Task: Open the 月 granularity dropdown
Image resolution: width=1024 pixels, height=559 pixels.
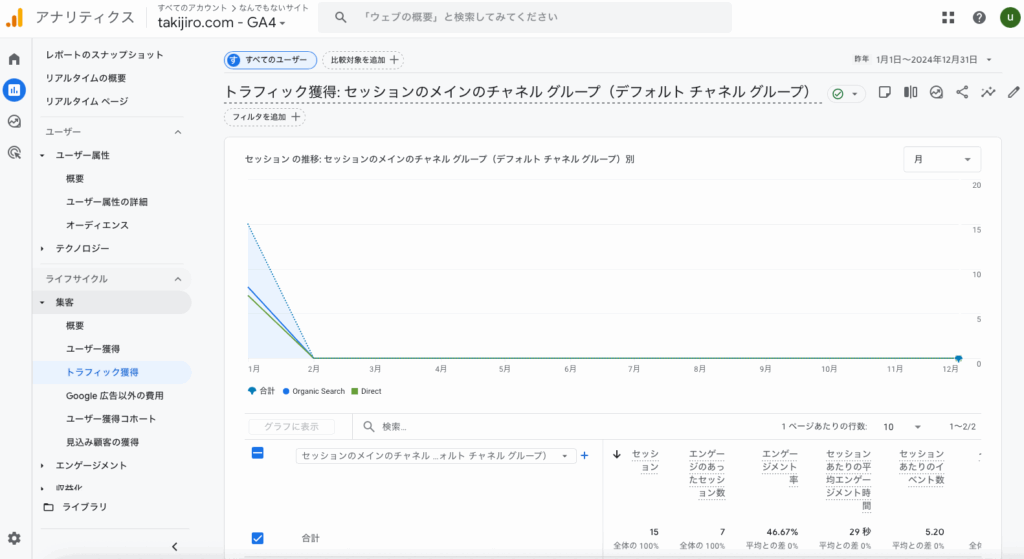Action: point(942,159)
